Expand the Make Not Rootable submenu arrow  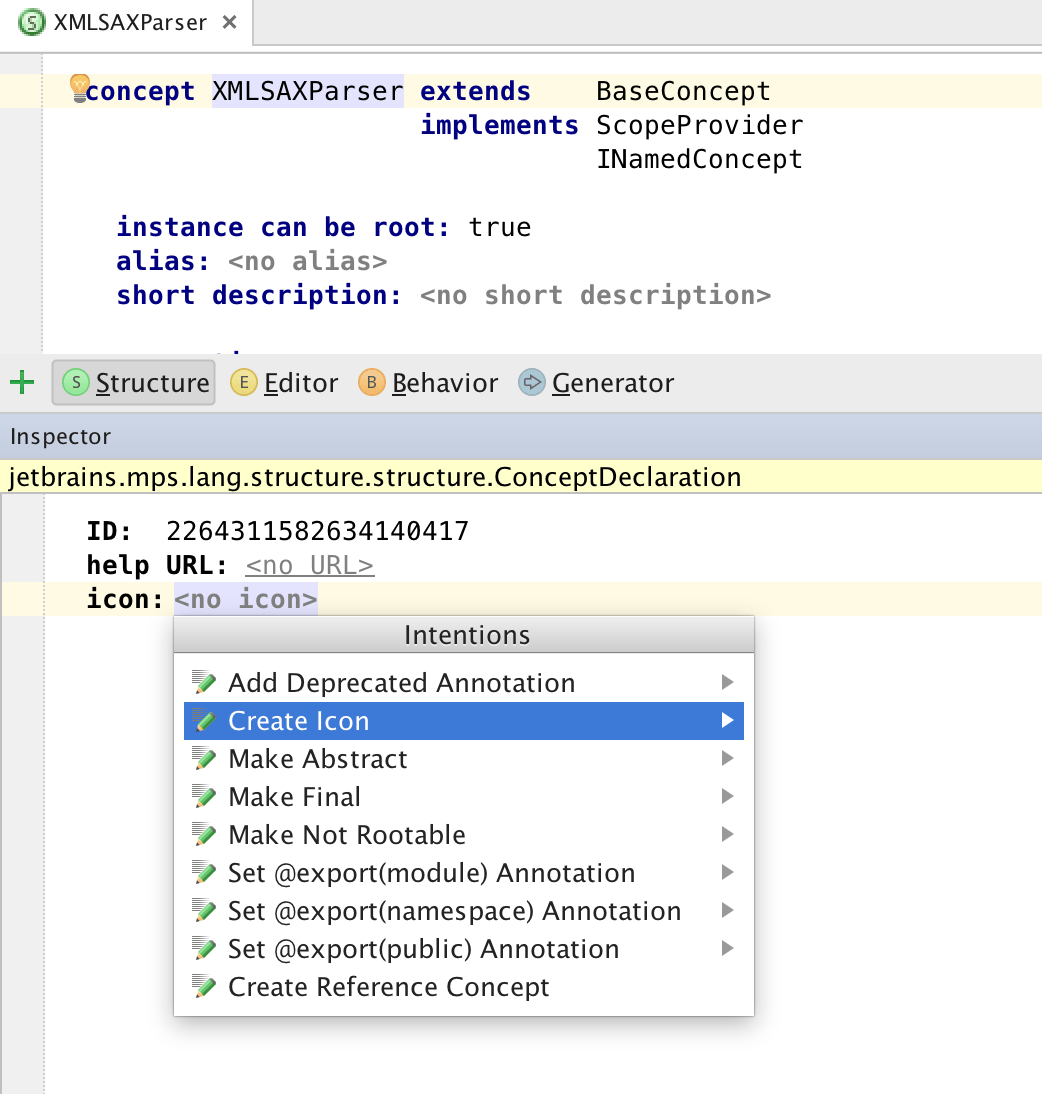point(727,835)
